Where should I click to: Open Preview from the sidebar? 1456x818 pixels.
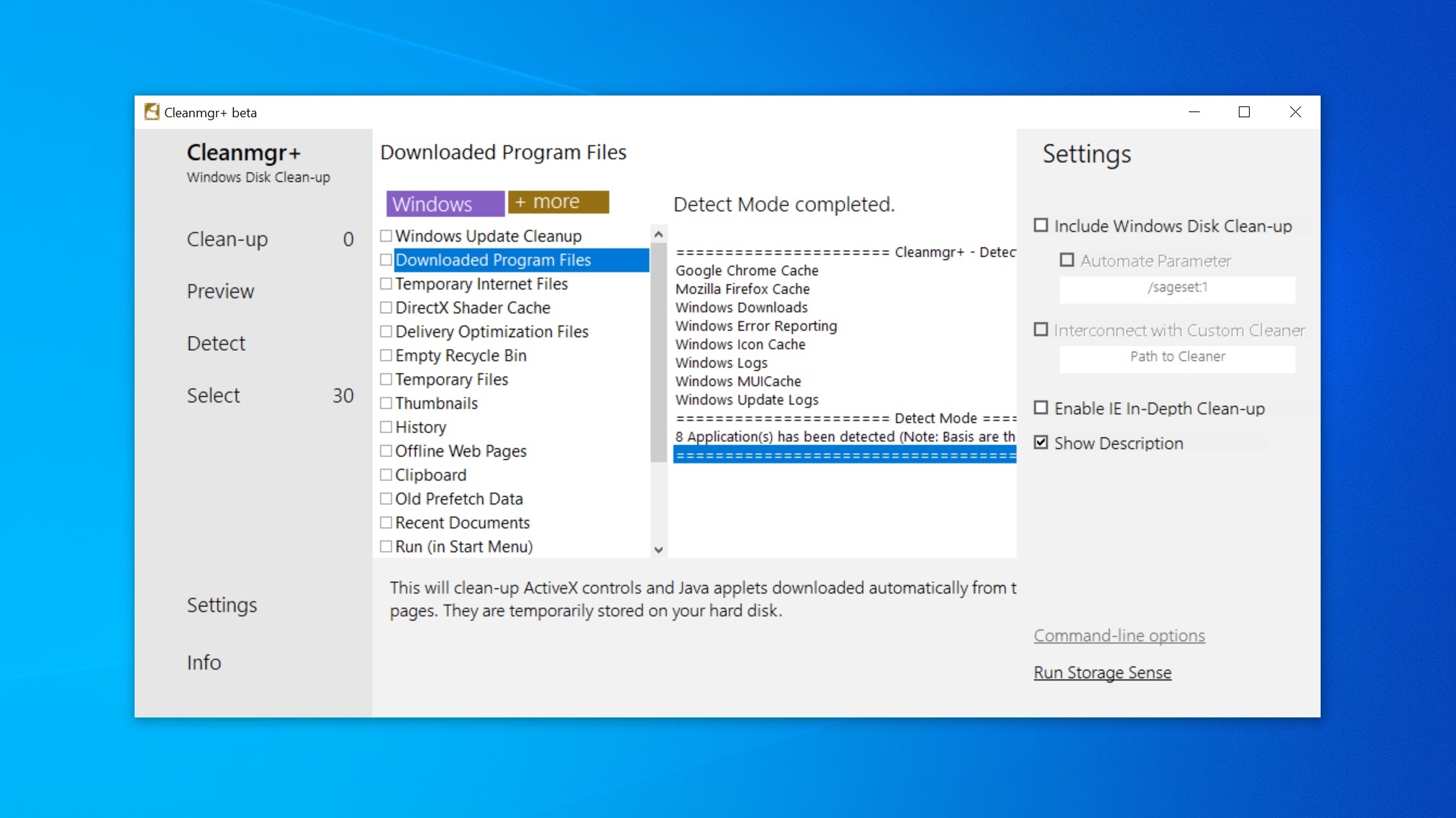220,291
